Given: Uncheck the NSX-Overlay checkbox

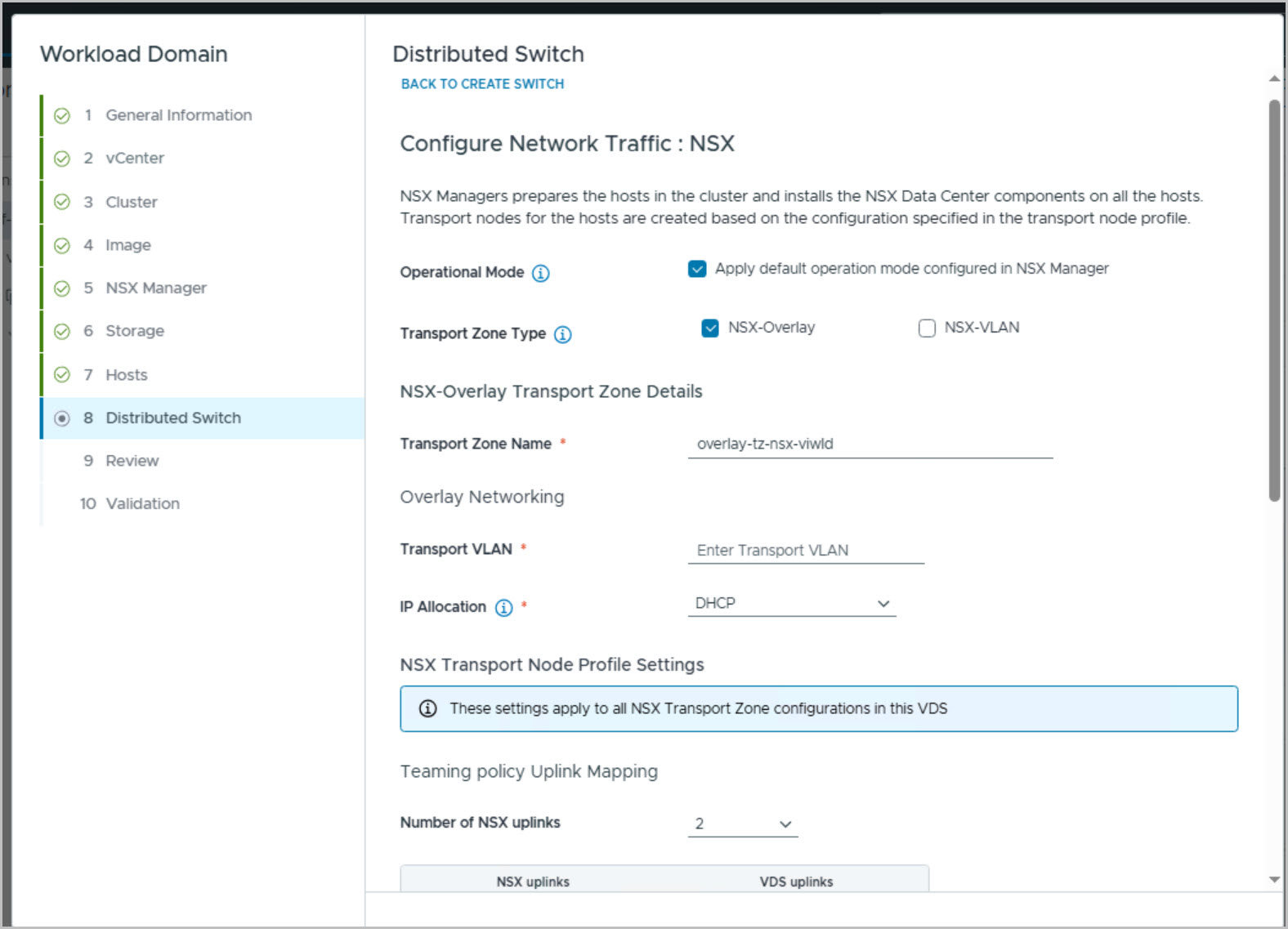Looking at the screenshot, I should [710, 328].
